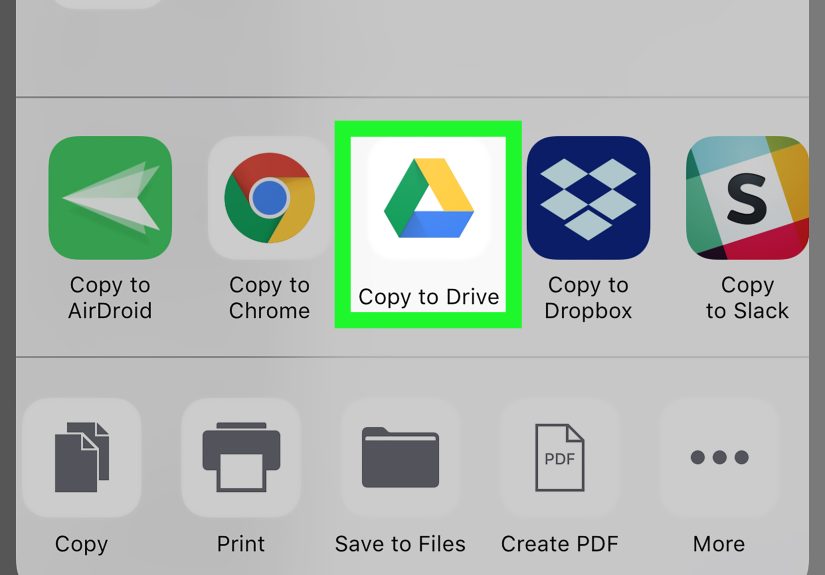Viewport: 825px width, 575px height.
Task: Tap the Save to Files folder icon
Action: [x=400, y=457]
